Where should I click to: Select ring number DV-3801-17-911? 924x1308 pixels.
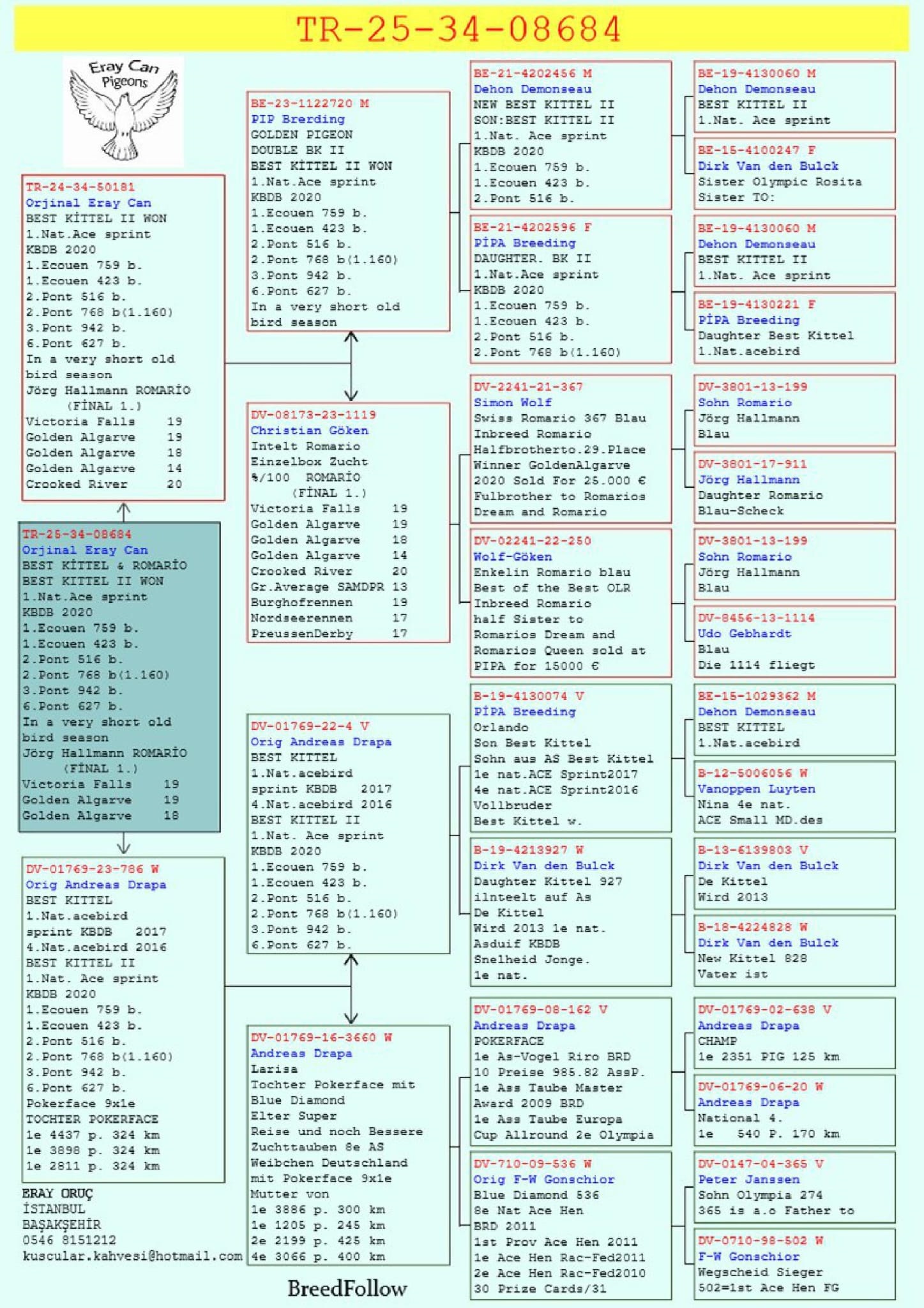pyautogui.click(x=752, y=464)
